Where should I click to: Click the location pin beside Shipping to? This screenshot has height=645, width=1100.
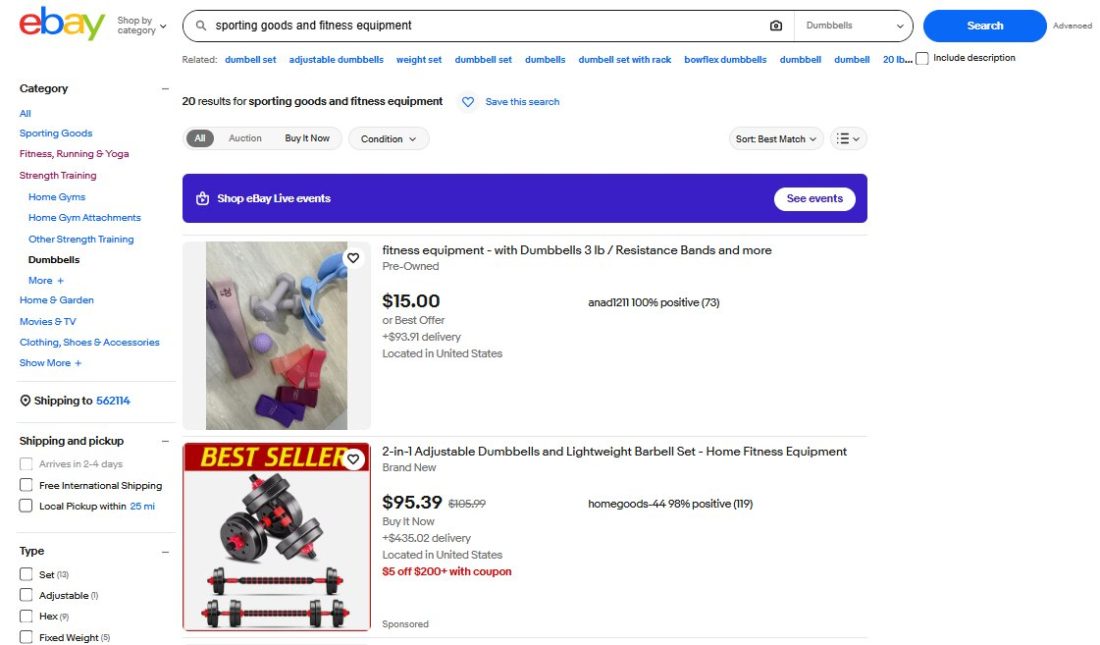tap(25, 401)
